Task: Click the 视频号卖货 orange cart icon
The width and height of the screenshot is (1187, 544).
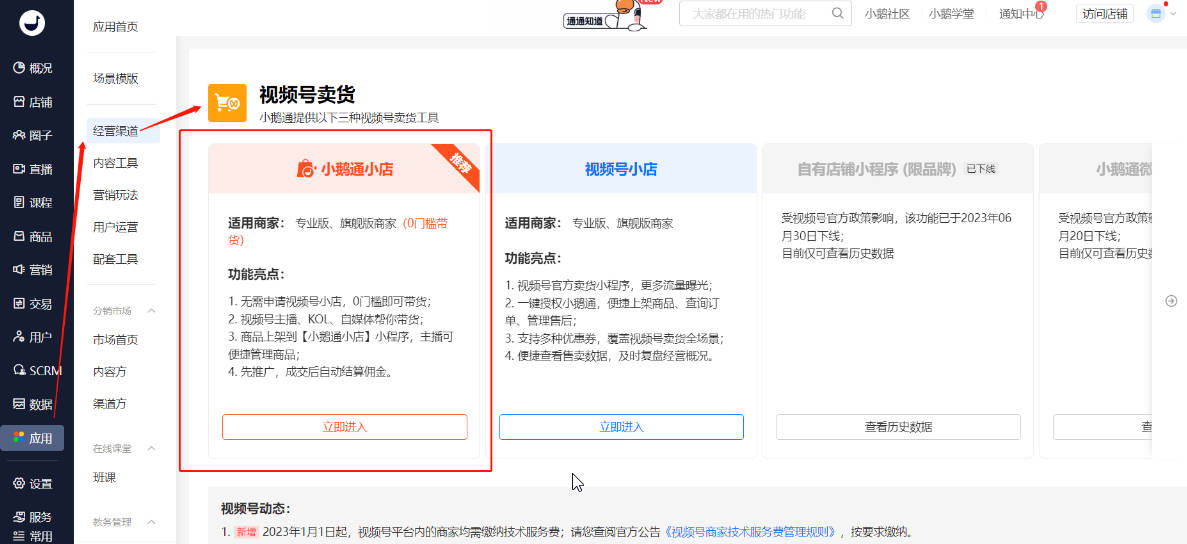Action: click(227, 103)
